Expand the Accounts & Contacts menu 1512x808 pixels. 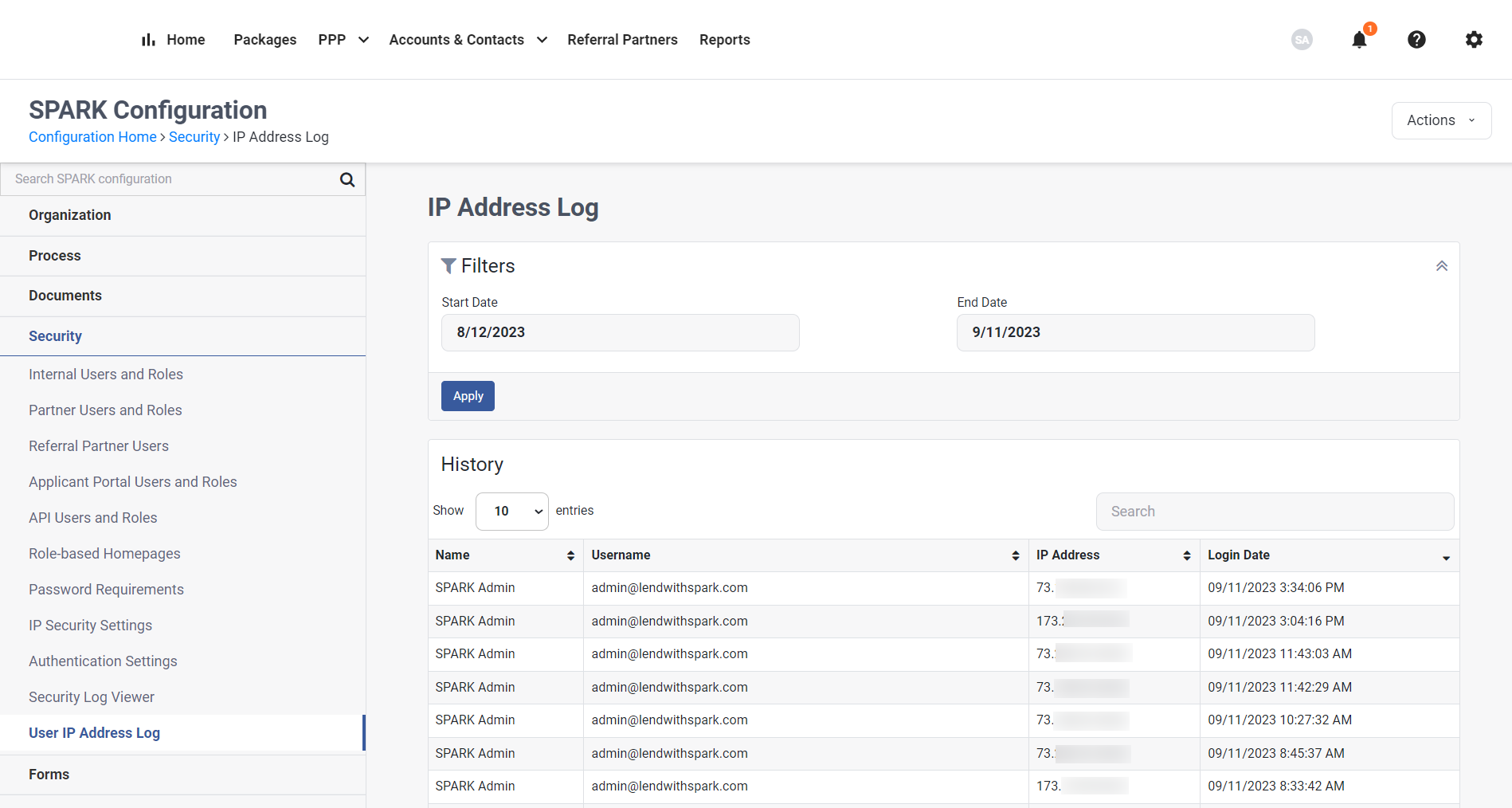(468, 40)
